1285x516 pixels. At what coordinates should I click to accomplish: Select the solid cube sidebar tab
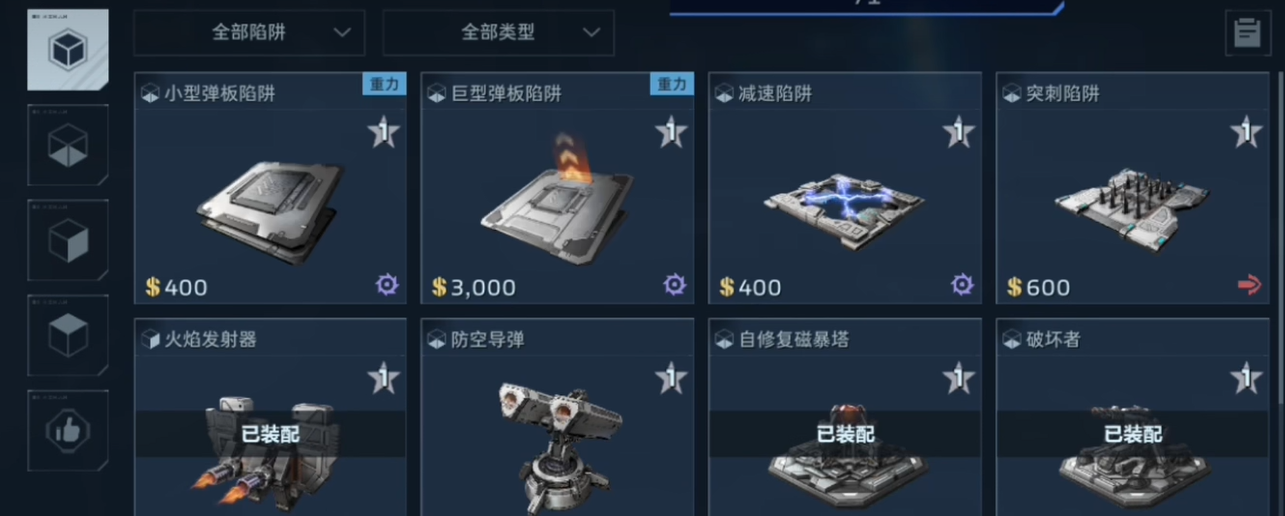click(x=68, y=335)
